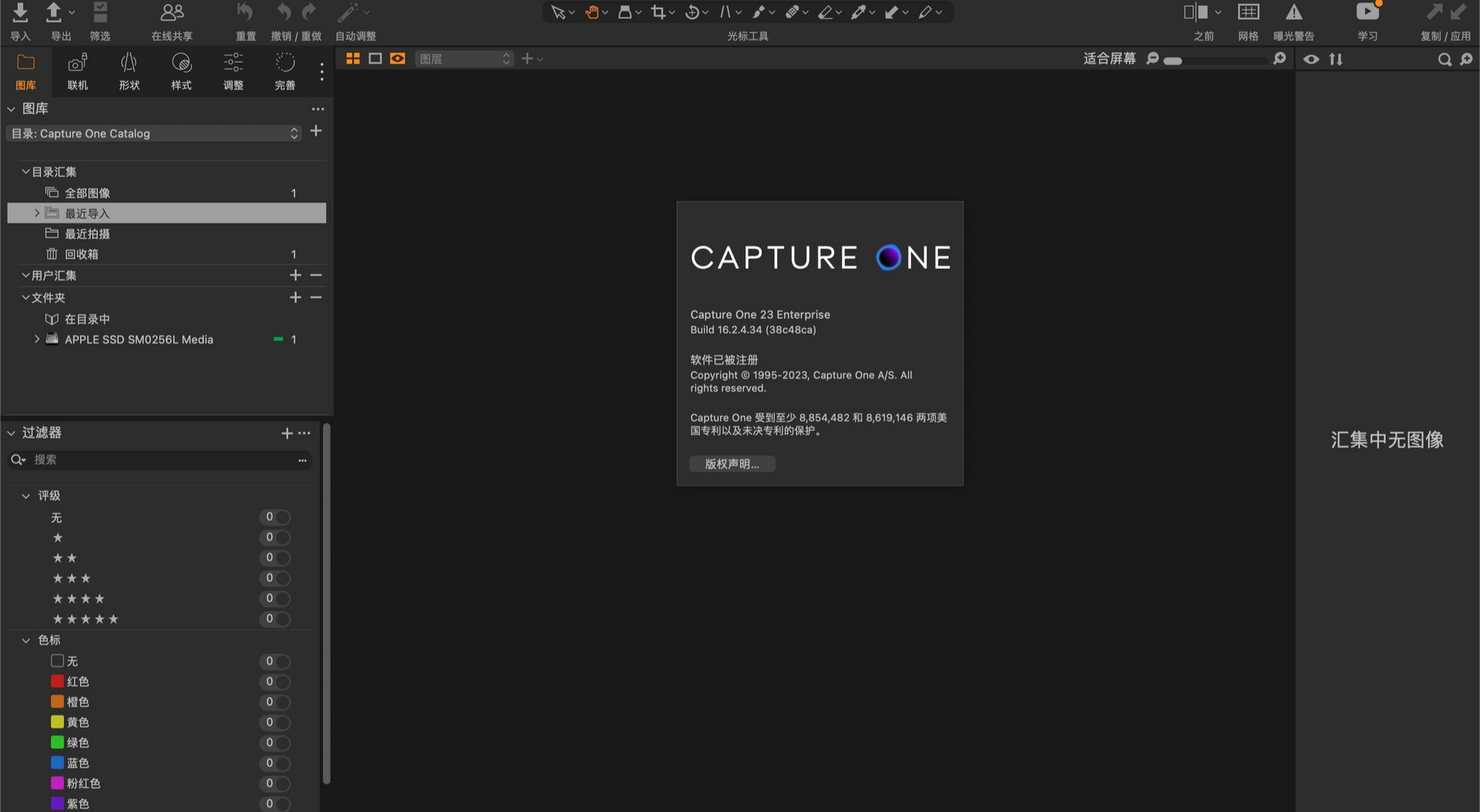1480x812 pixels.
Task: Click the 版权声明 button in dialog
Action: coord(732,463)
